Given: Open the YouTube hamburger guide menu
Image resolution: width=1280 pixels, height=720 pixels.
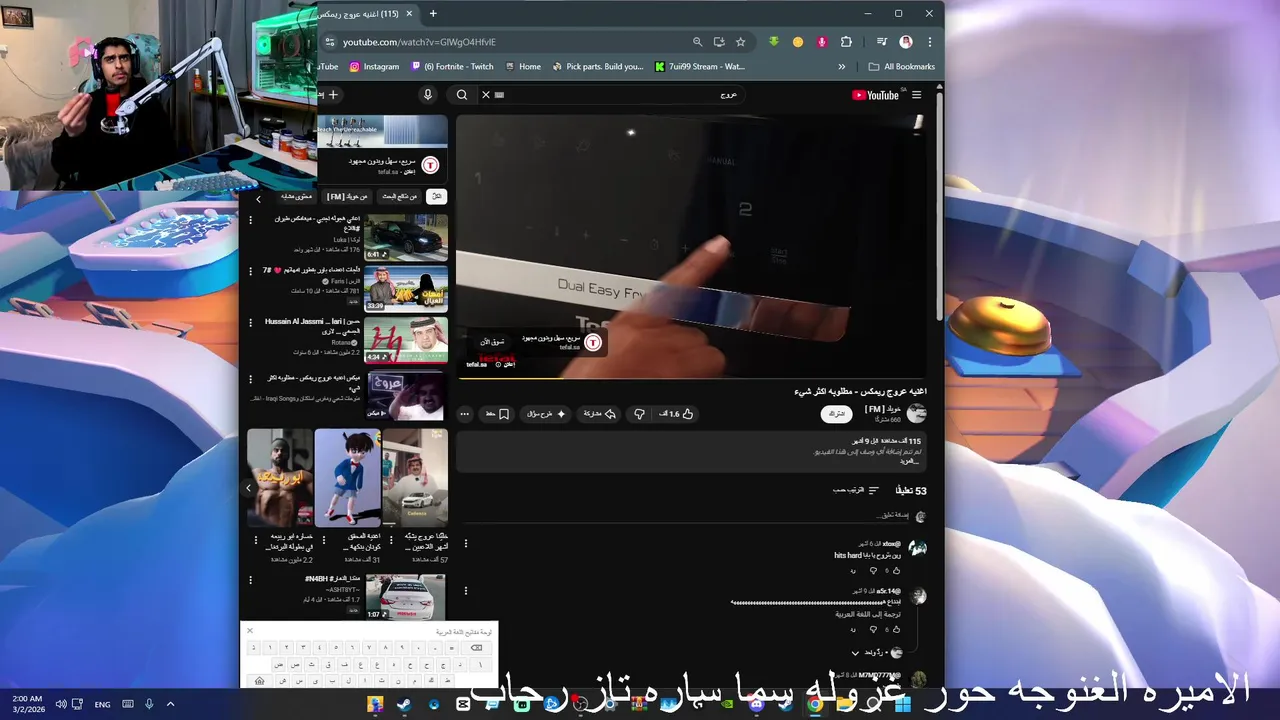Looking at the screenshot, I should 916,95.
